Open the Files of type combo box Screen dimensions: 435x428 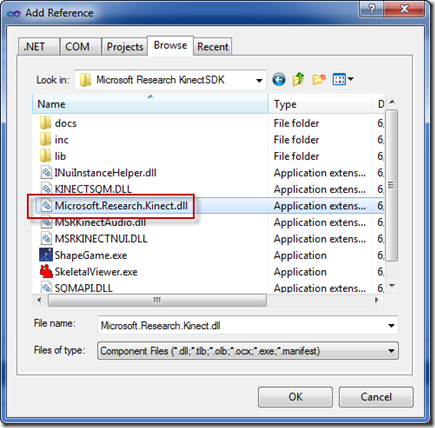coord(248,351)
